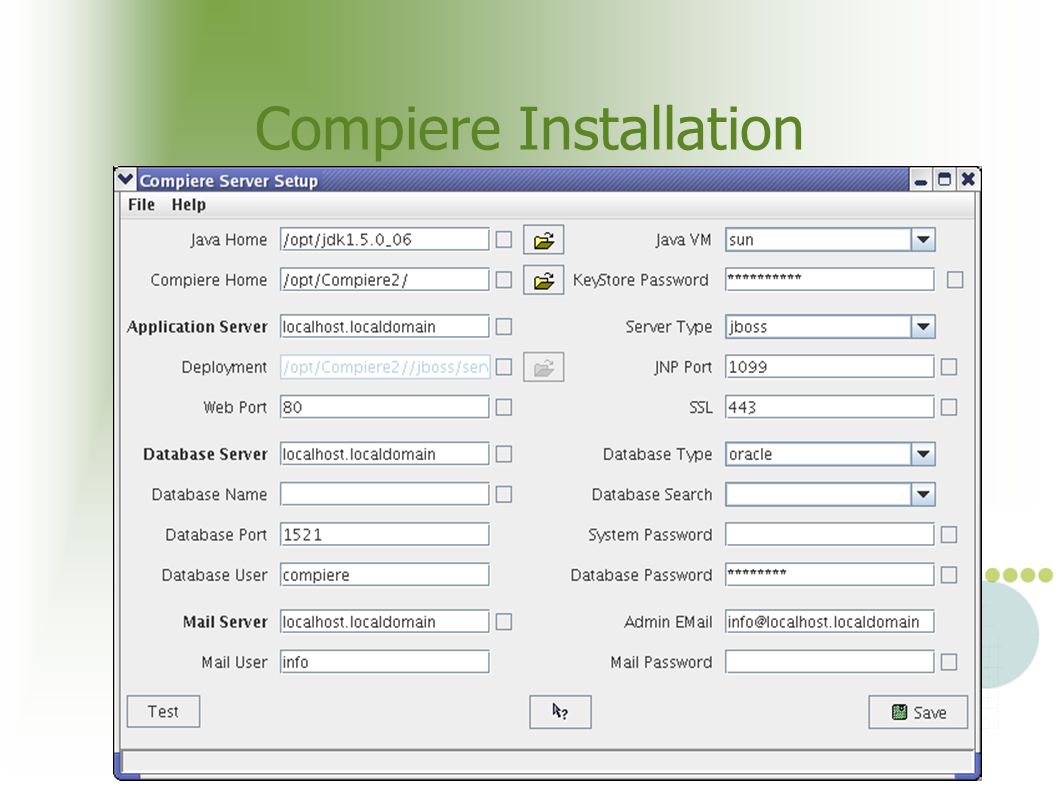The image size is (1058, 793).
Task: Maximize the Compiere Server Setup window
Action: click(x=944, y=180)
